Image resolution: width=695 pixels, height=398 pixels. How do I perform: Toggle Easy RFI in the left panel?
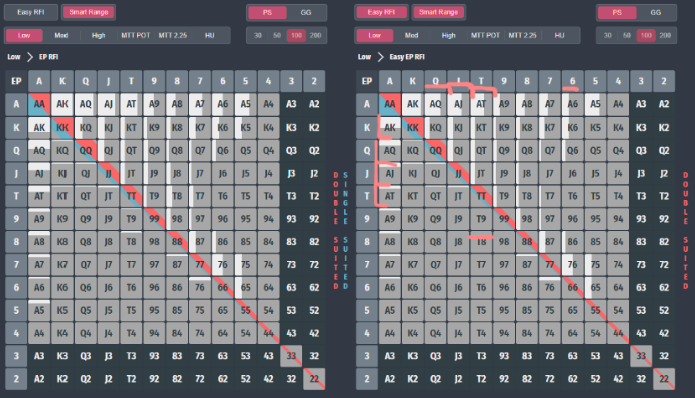pyautogui.click(x=31, y=12)
